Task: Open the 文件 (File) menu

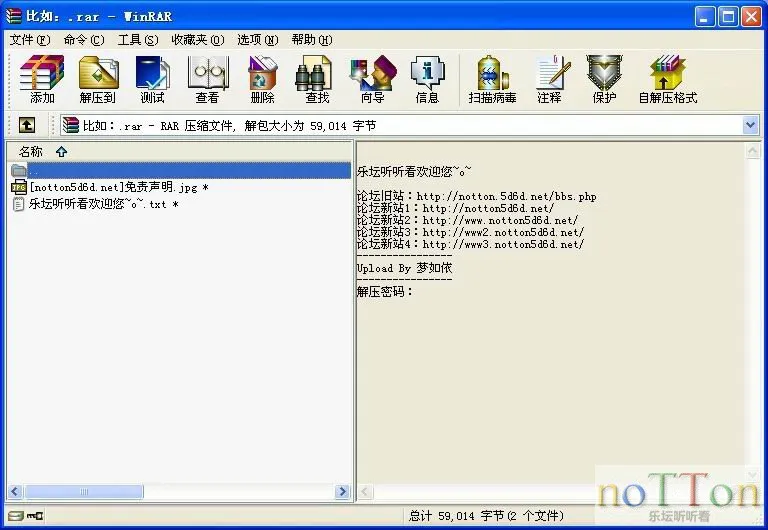Action: [29, 40]
